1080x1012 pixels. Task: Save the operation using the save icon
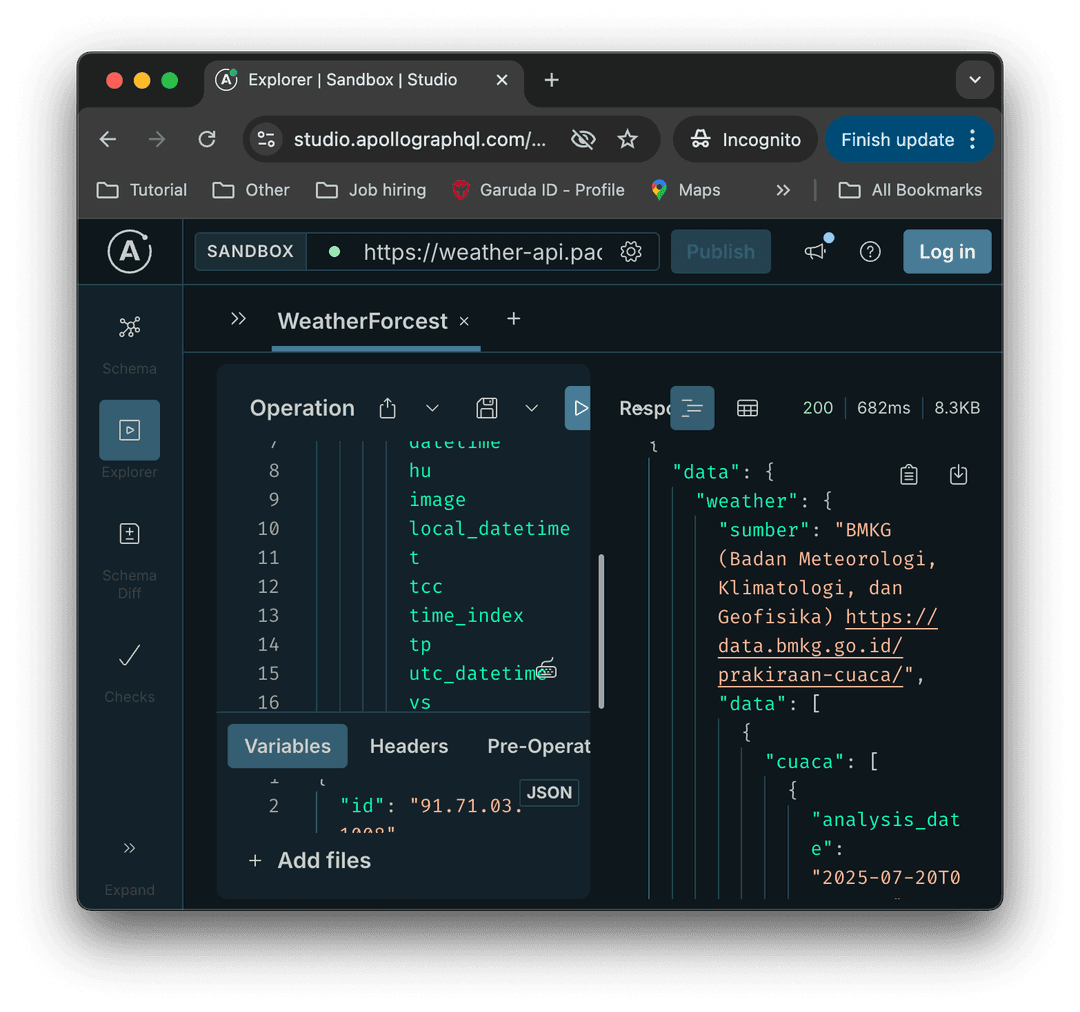(x=487, y=408)
